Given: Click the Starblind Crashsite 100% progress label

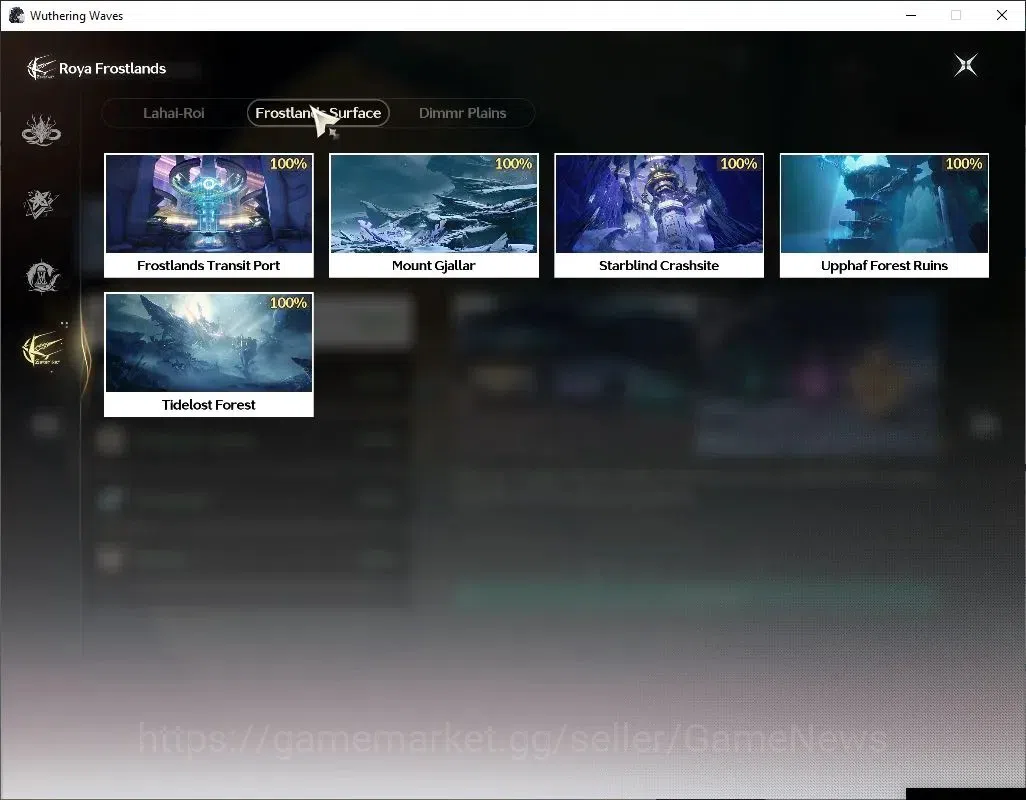Looking at the screenshot, I should click(739, 164).
